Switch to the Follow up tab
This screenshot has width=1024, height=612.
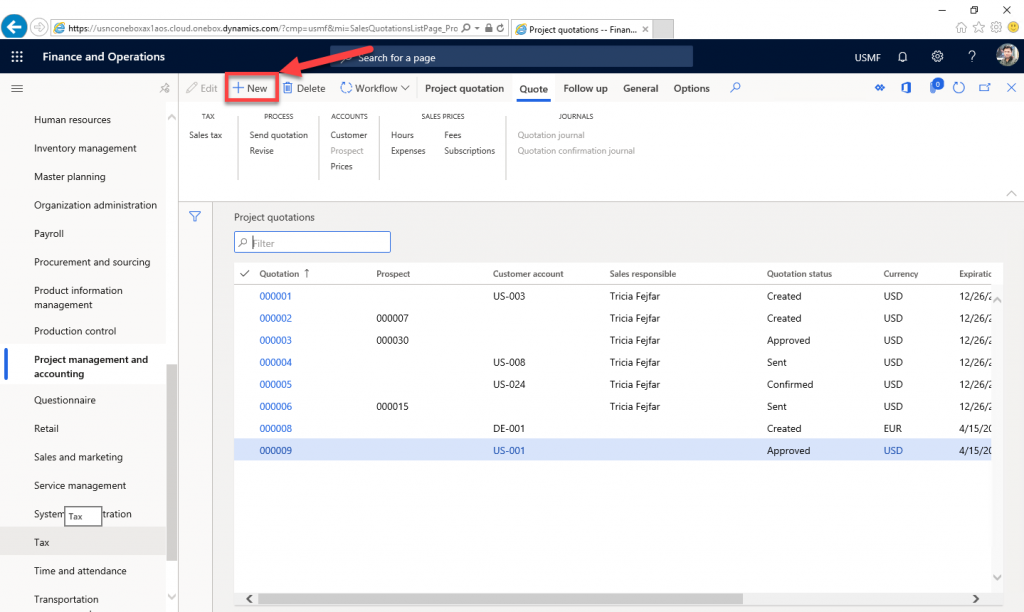(x=585, y=88)
